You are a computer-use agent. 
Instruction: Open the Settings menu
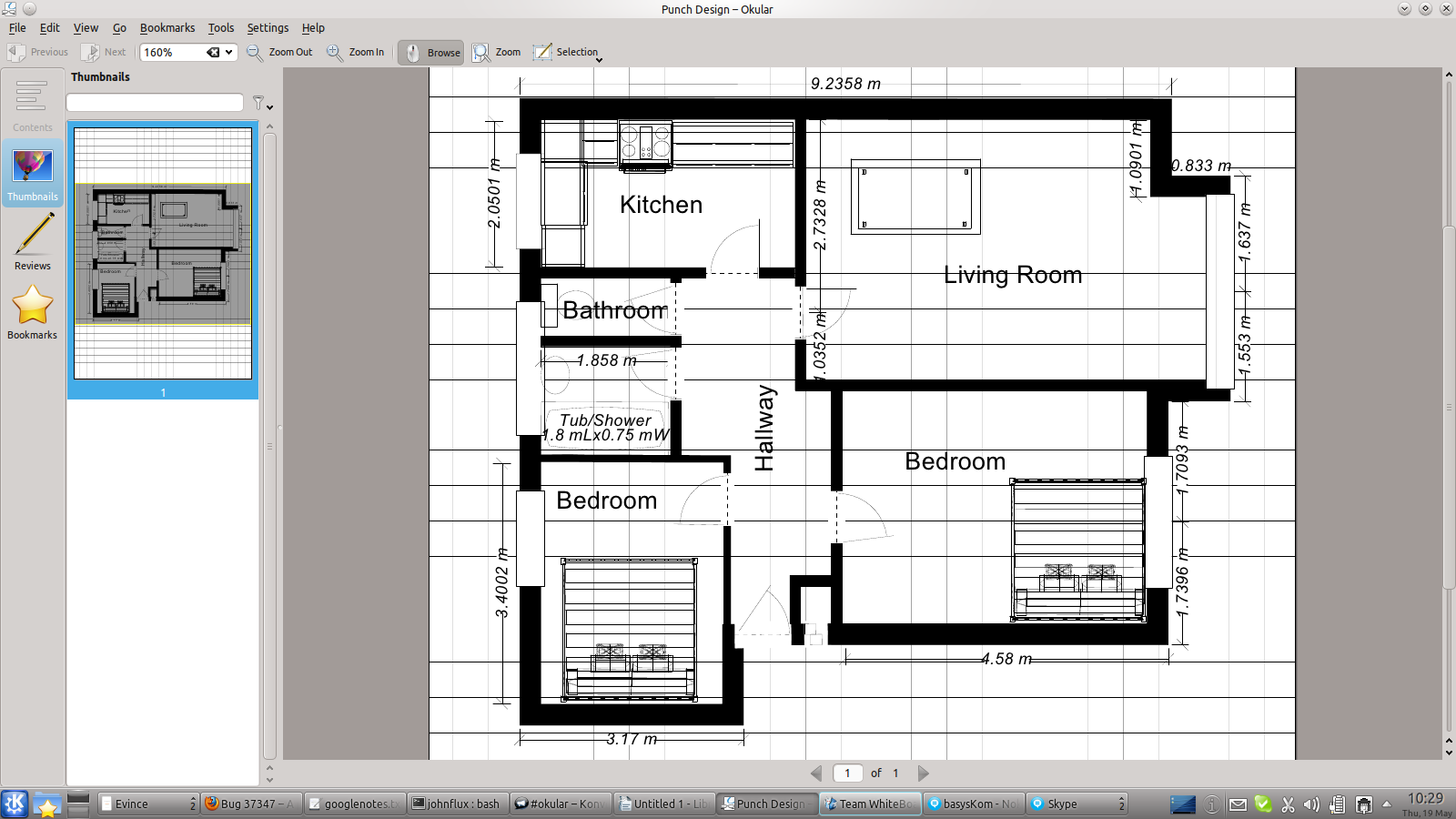click(x=268, y=28)
